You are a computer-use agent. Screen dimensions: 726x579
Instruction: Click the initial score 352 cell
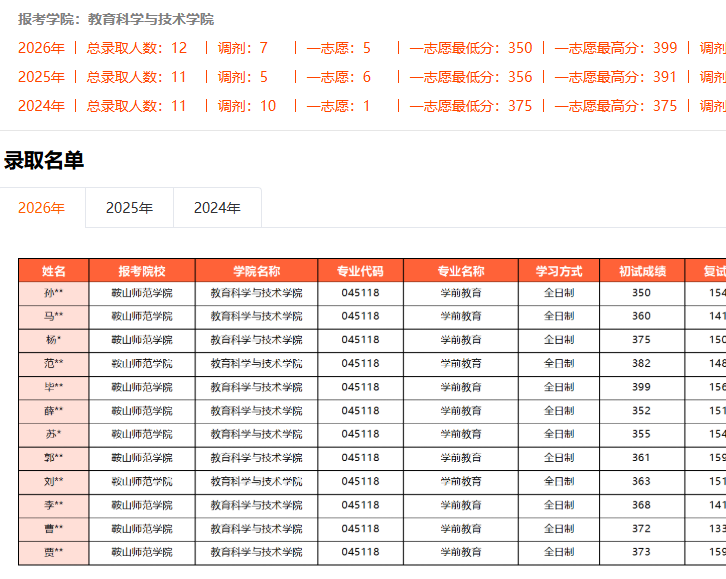pos(642,411)
